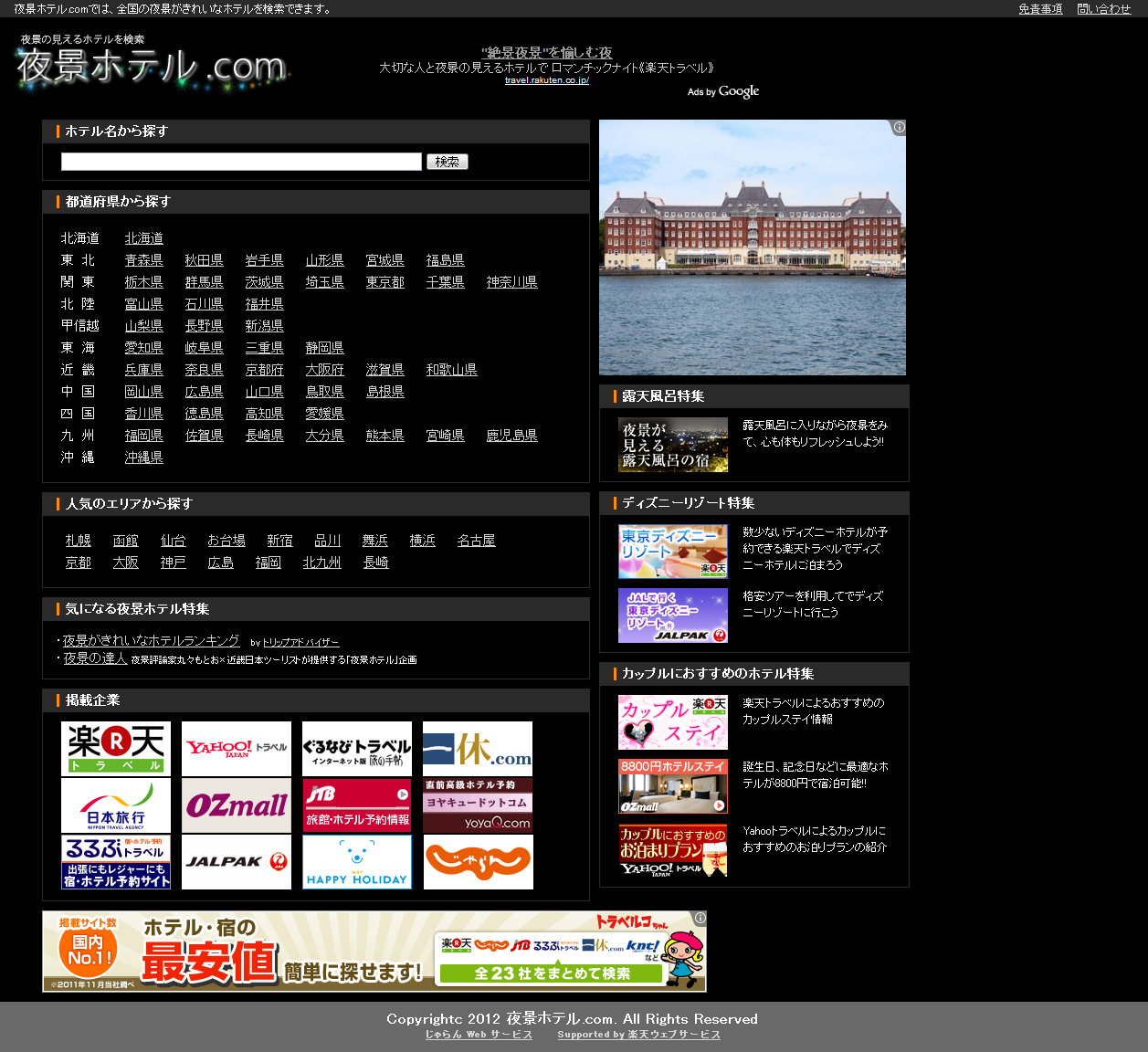Open the 舞浜 popular area link

375,541
